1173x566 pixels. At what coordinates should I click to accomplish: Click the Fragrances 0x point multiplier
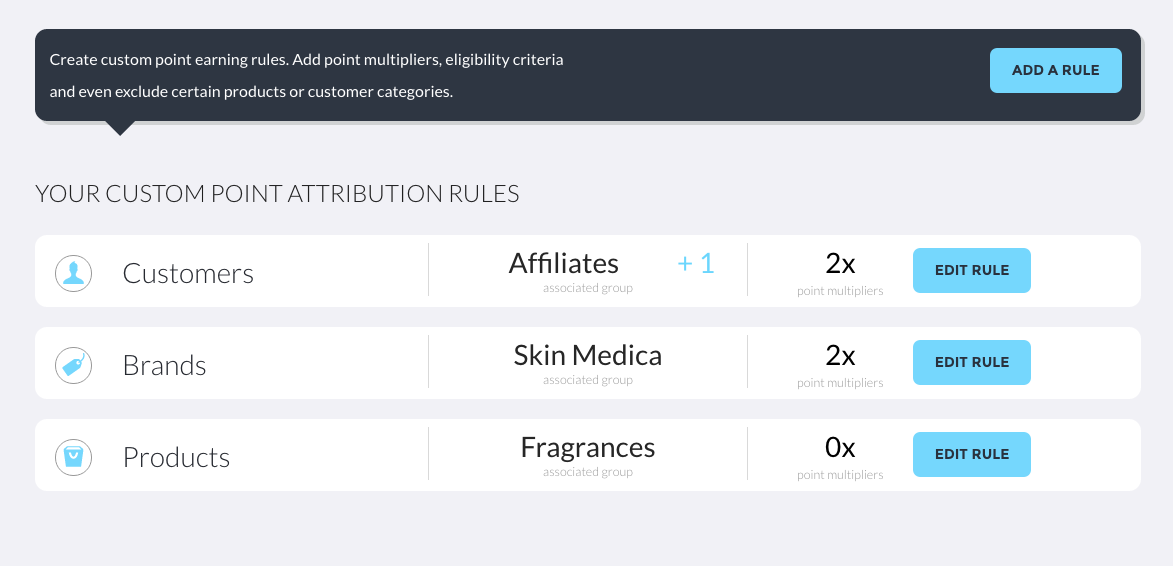point(840,447)
